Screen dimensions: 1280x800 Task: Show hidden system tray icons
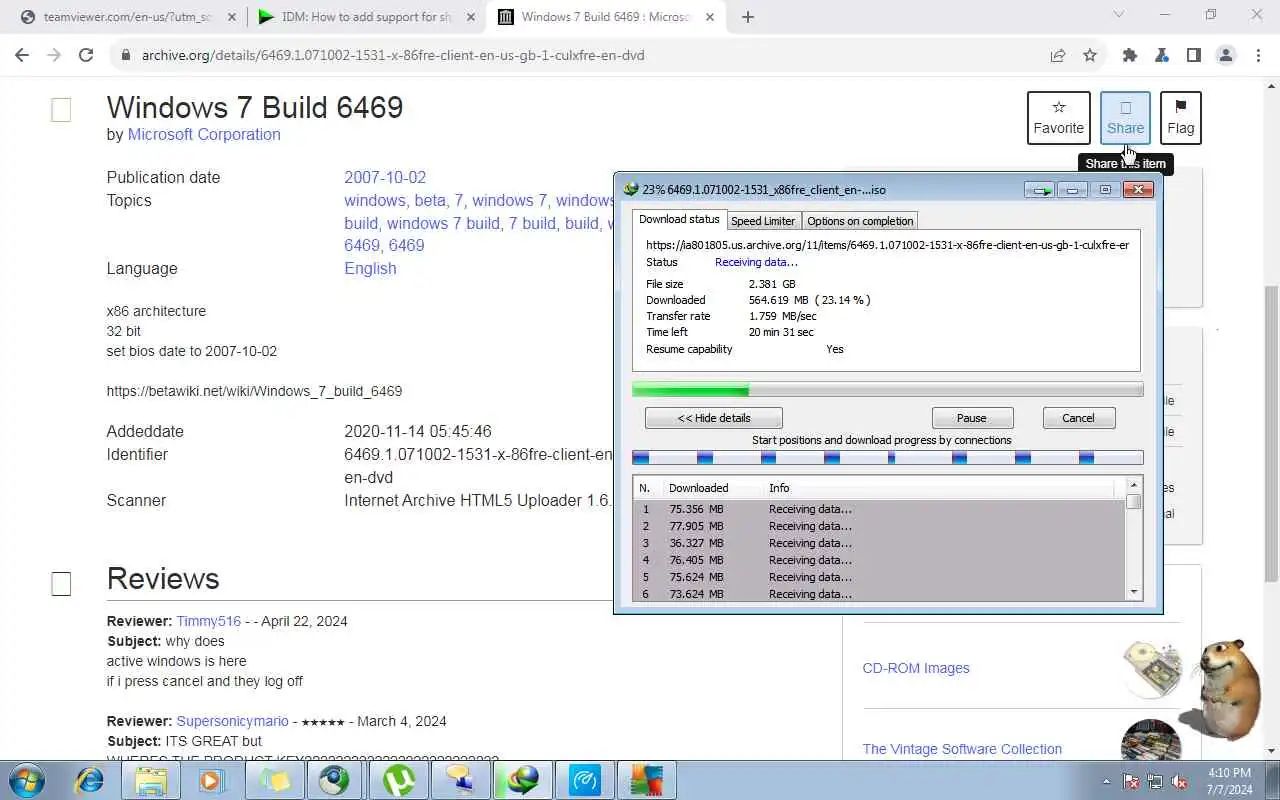coord(1106,781)
